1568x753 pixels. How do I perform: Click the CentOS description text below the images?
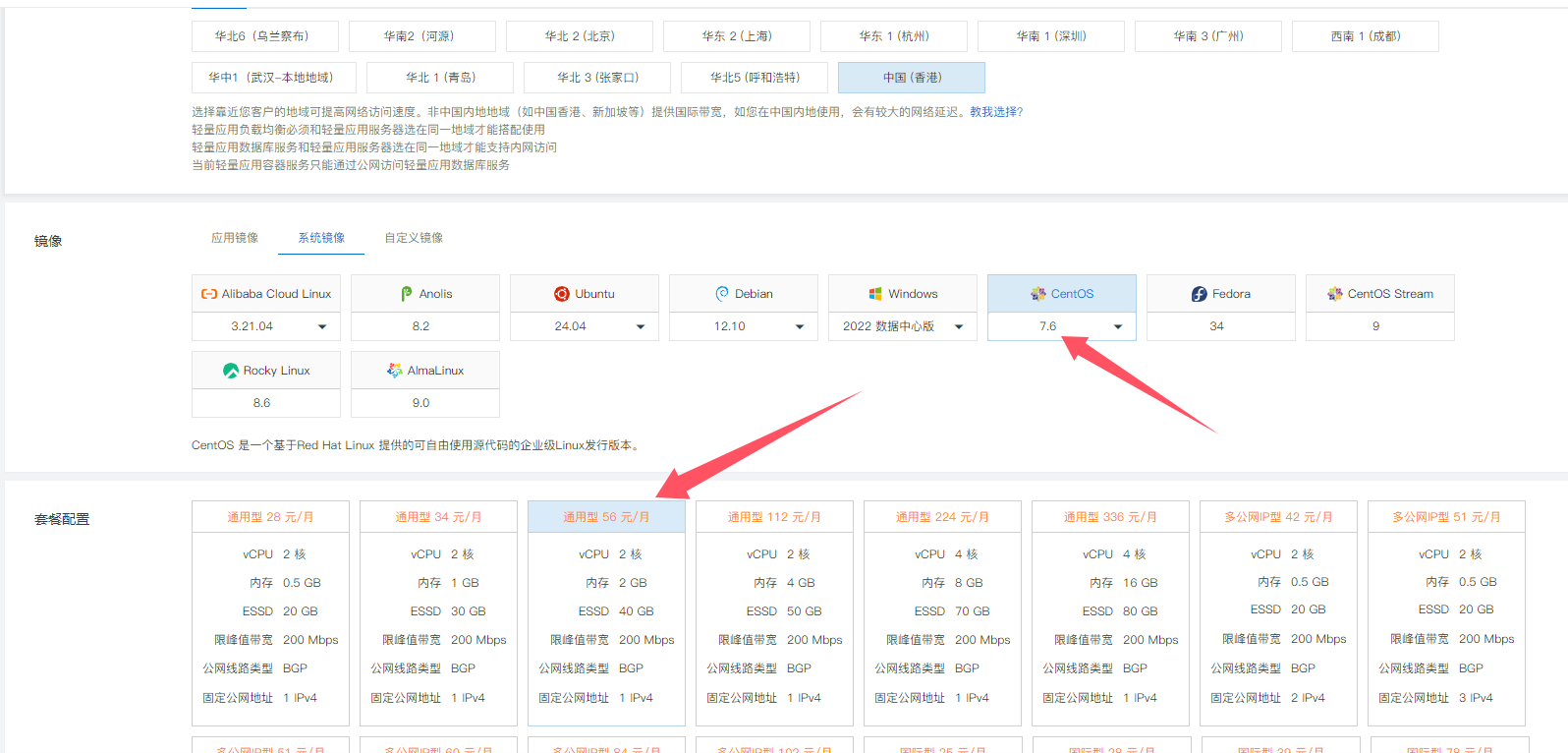pyautogui.click(x=418, y=445)
